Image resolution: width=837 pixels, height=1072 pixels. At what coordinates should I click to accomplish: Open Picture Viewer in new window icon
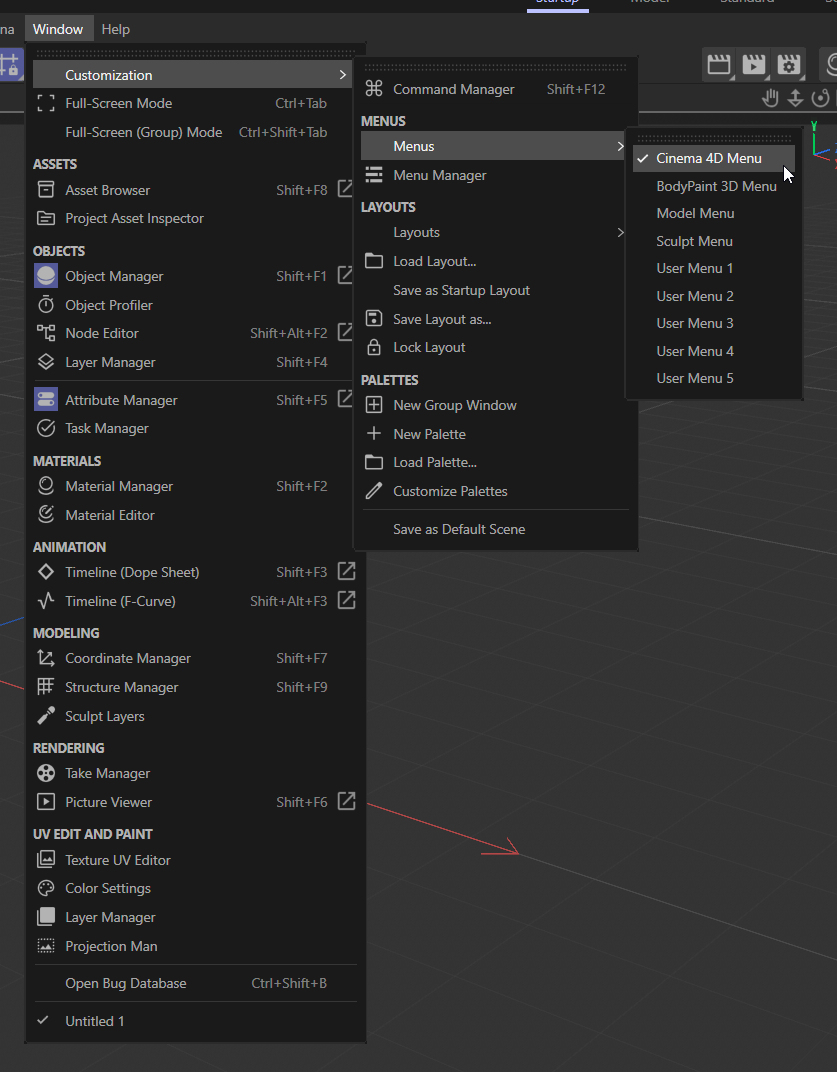(x=347, y=801)
